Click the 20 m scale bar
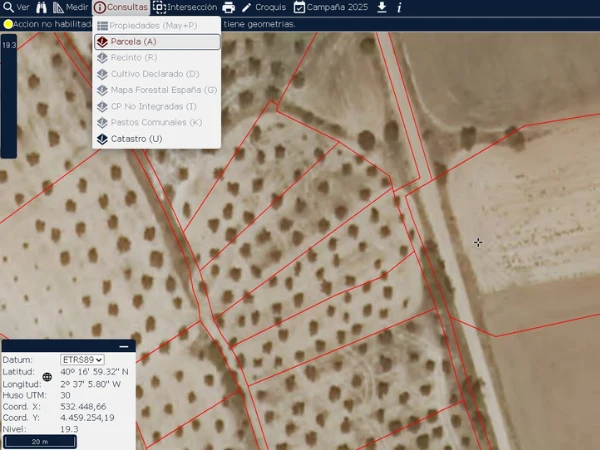This screenshot has height=450, width=600. [40, 441]
